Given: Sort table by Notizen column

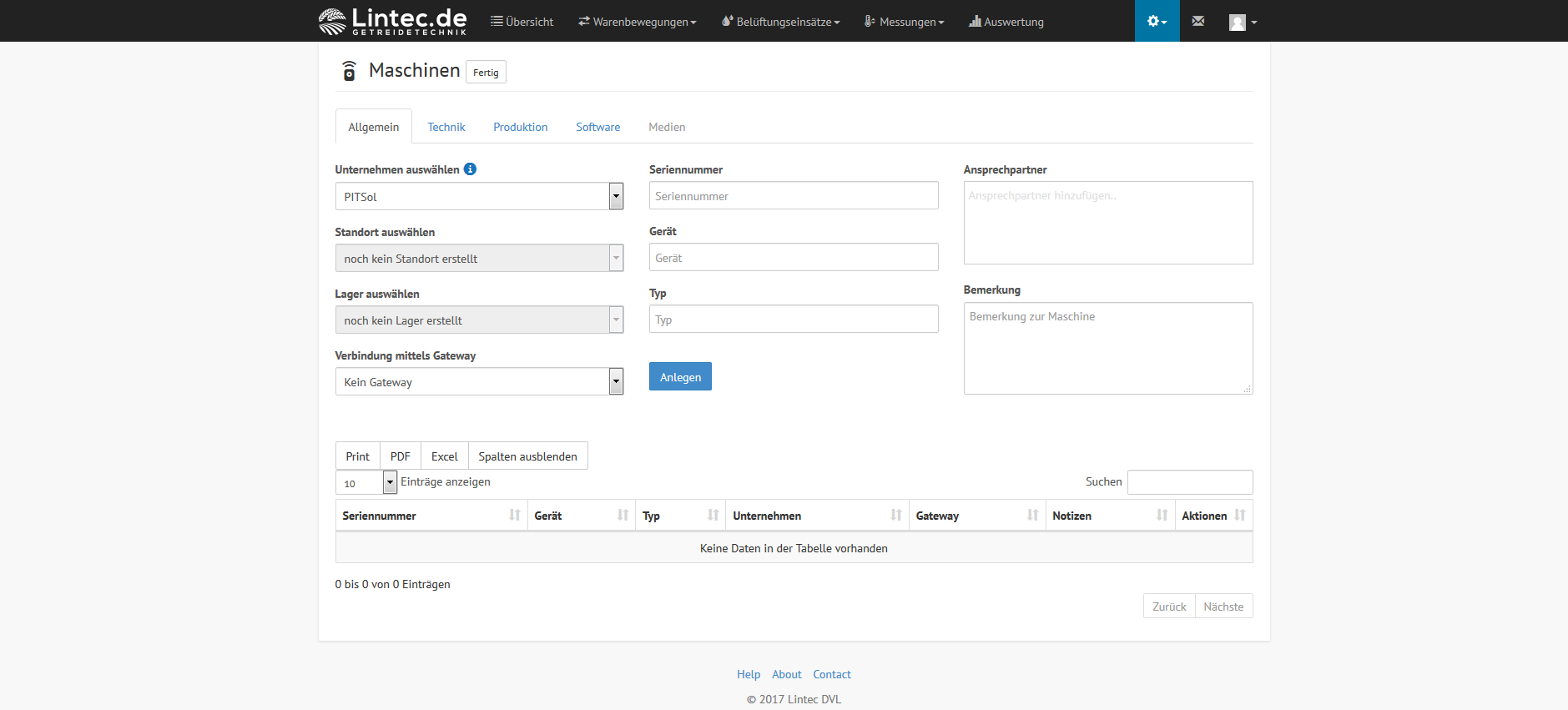Looking at the screenshot, I should click(x=1109, y=516).
